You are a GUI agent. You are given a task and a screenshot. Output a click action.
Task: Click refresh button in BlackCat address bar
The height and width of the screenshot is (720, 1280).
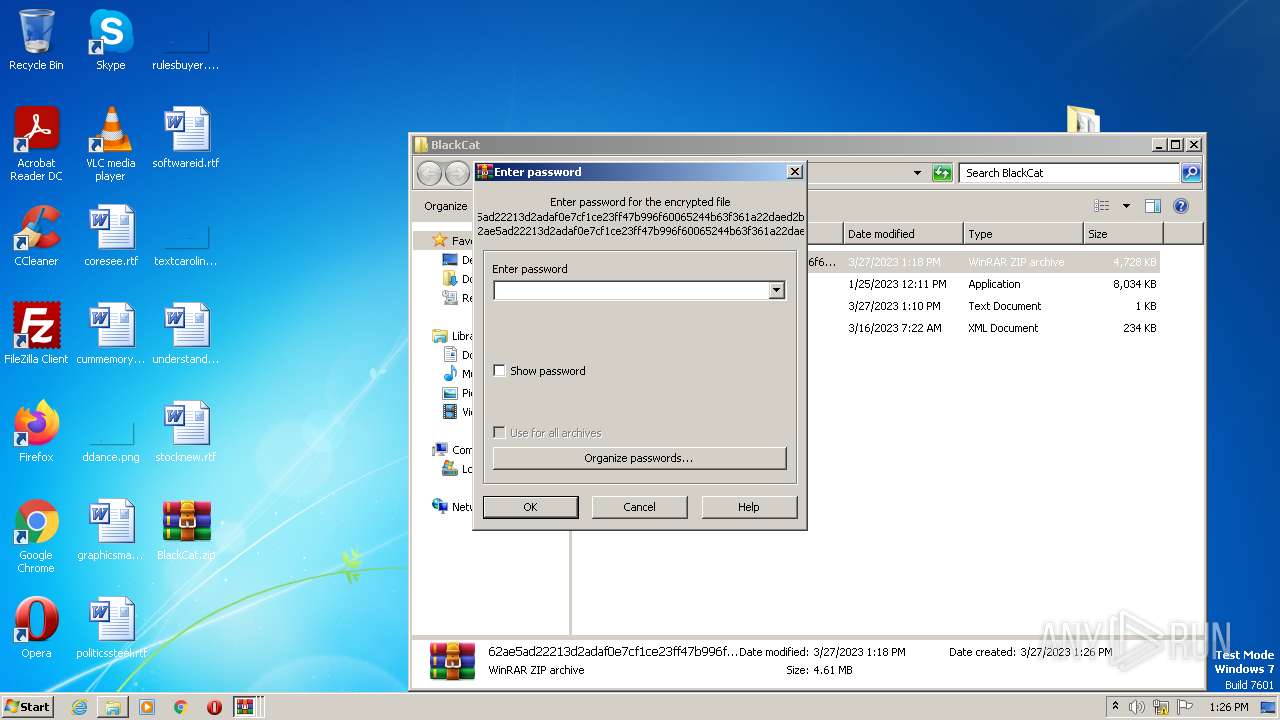(942, 173)
